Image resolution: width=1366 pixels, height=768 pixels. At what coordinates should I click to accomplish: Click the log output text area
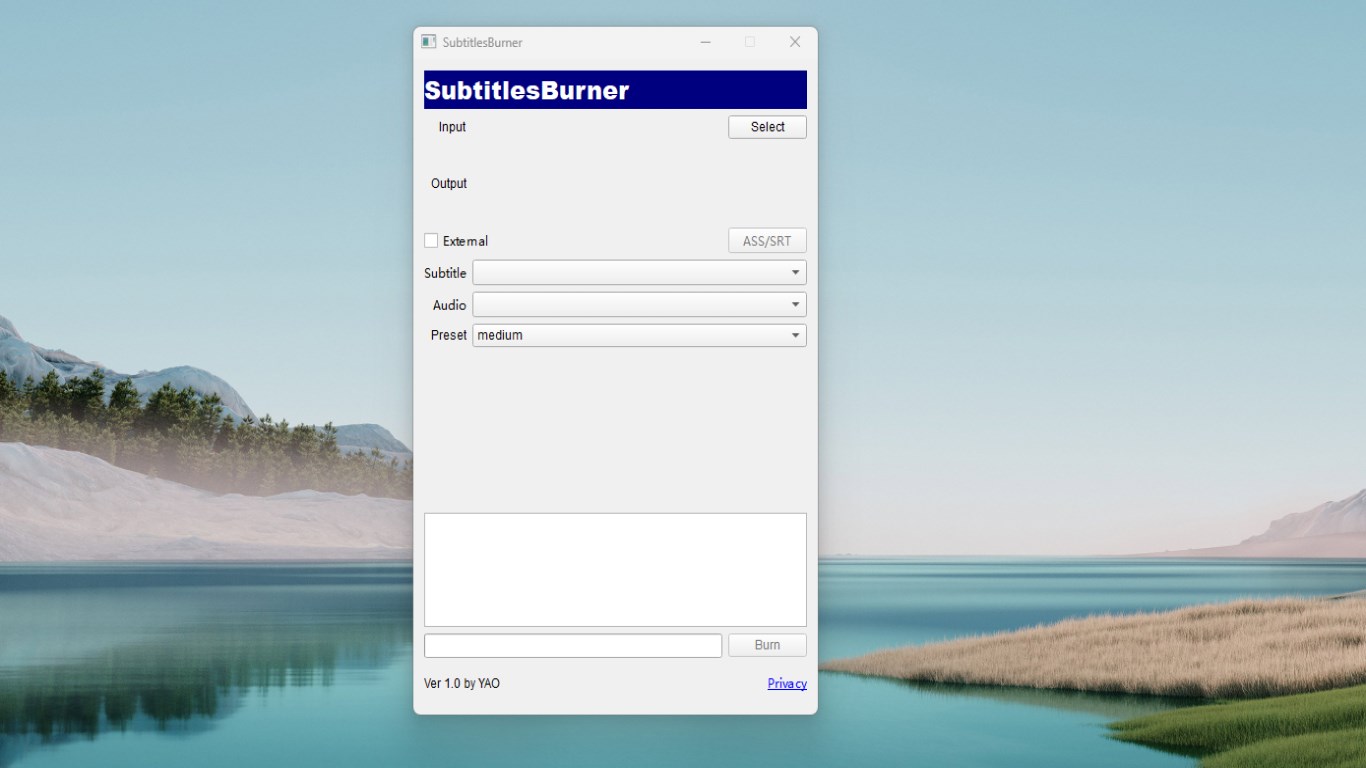pos(615,570)
